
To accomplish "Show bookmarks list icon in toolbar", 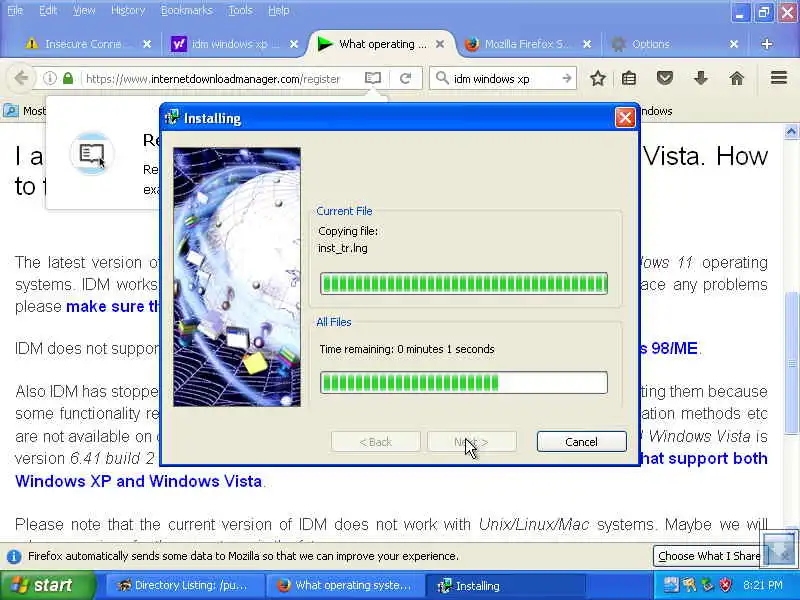I will 629,79.
